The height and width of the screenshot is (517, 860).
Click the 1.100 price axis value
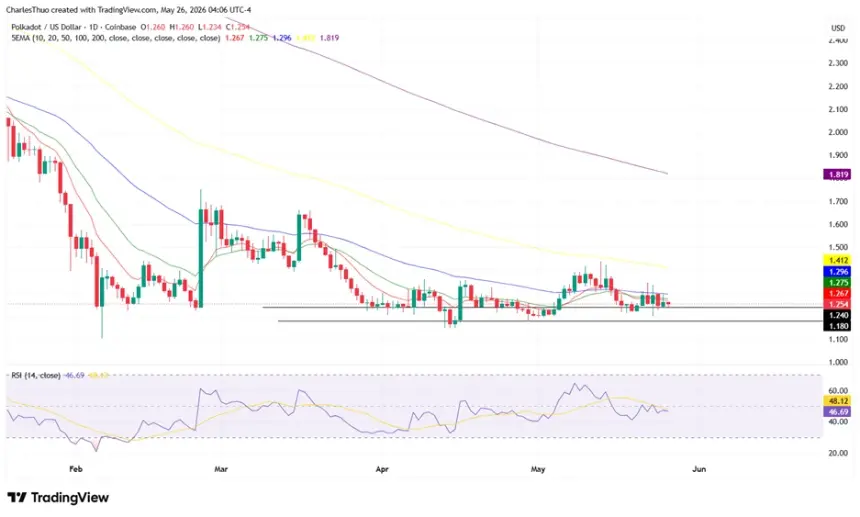click(x=839, y=339)
